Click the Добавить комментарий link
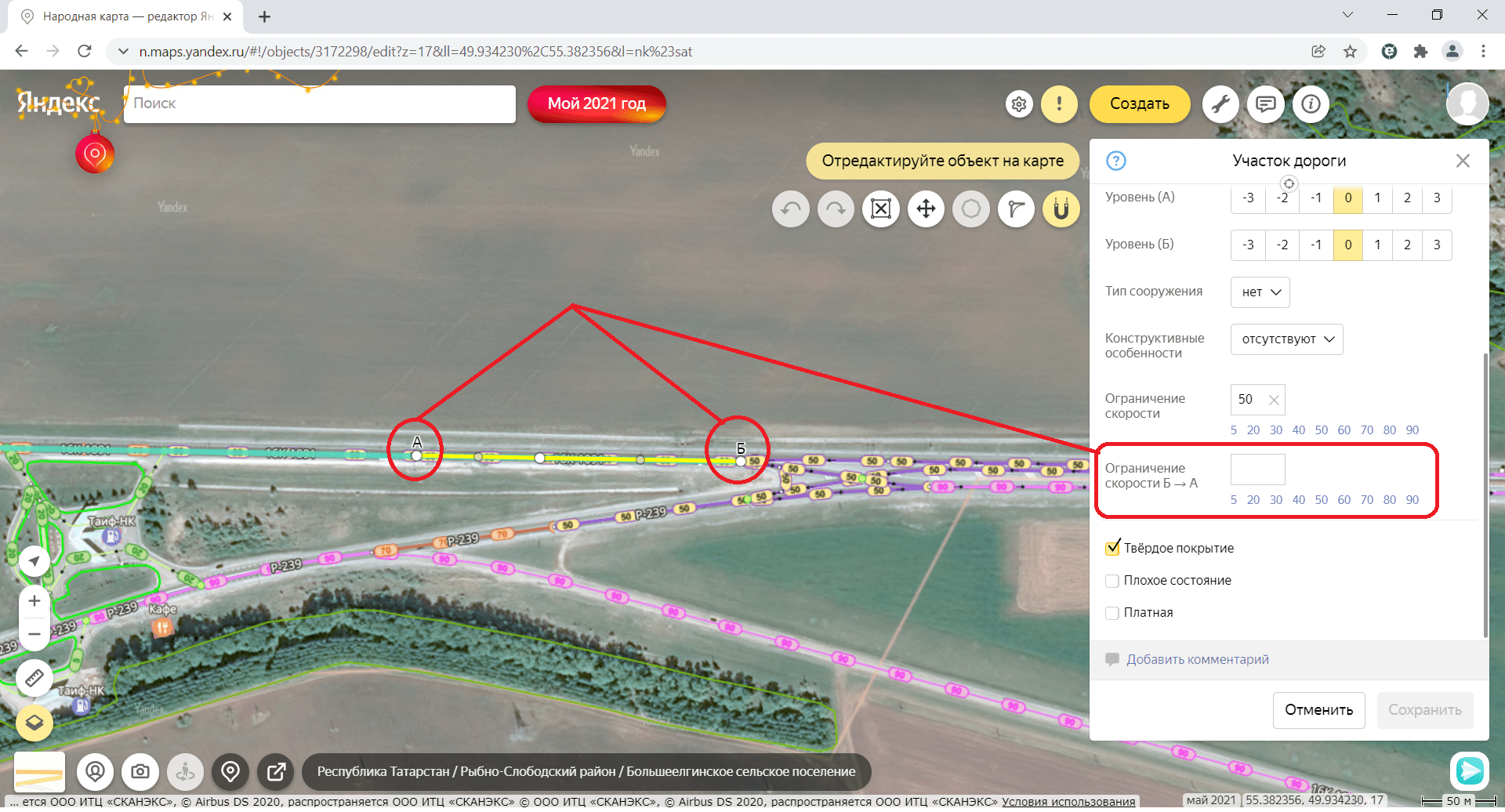1505x812 pixels. click(1197, 660)
